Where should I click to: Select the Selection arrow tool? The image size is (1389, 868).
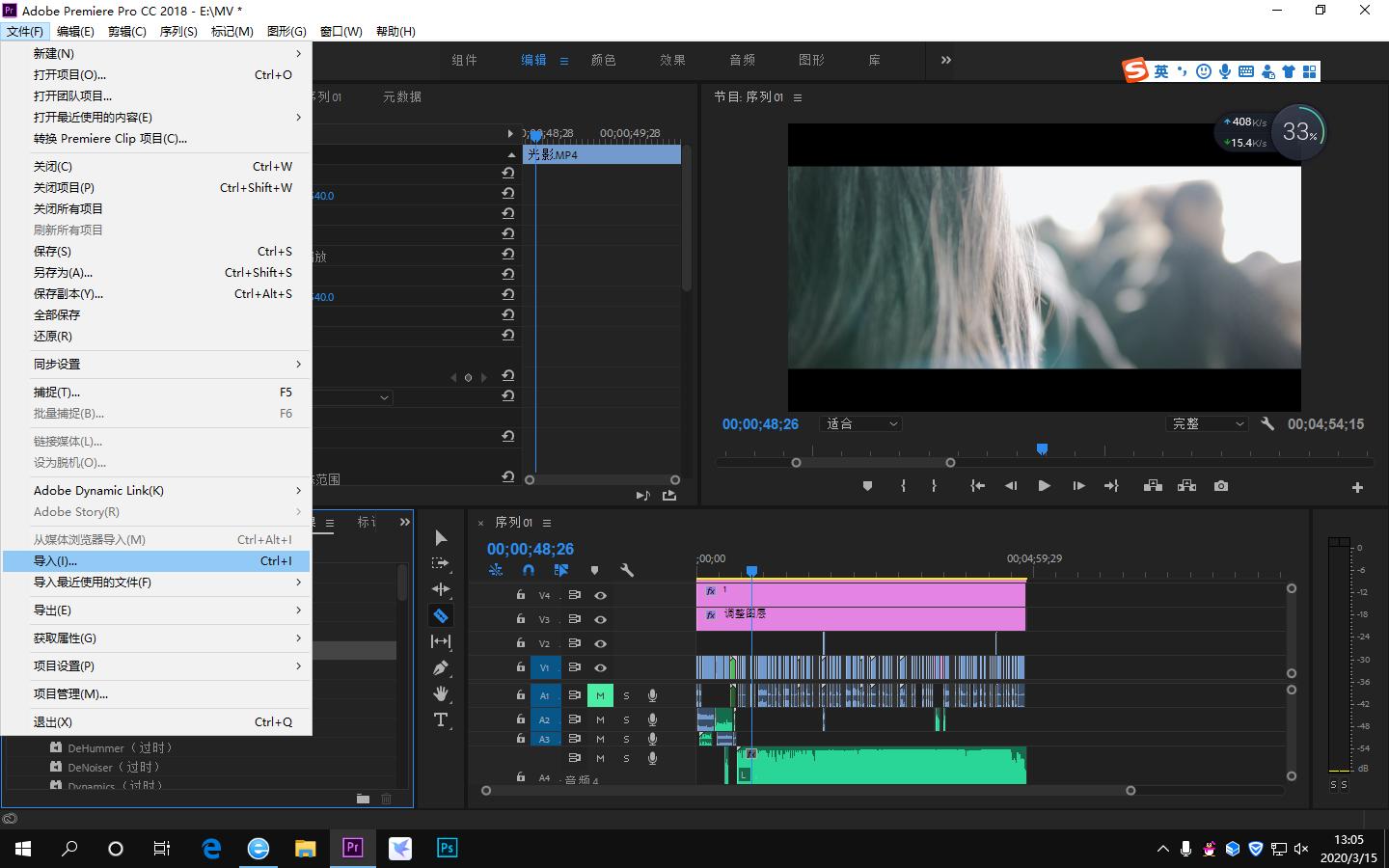click(x=441, y=537)
